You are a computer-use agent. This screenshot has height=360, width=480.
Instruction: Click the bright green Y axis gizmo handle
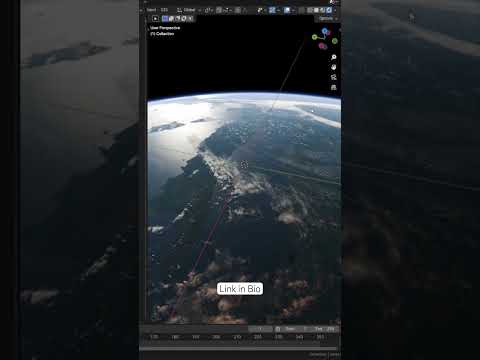click(314, 37)
